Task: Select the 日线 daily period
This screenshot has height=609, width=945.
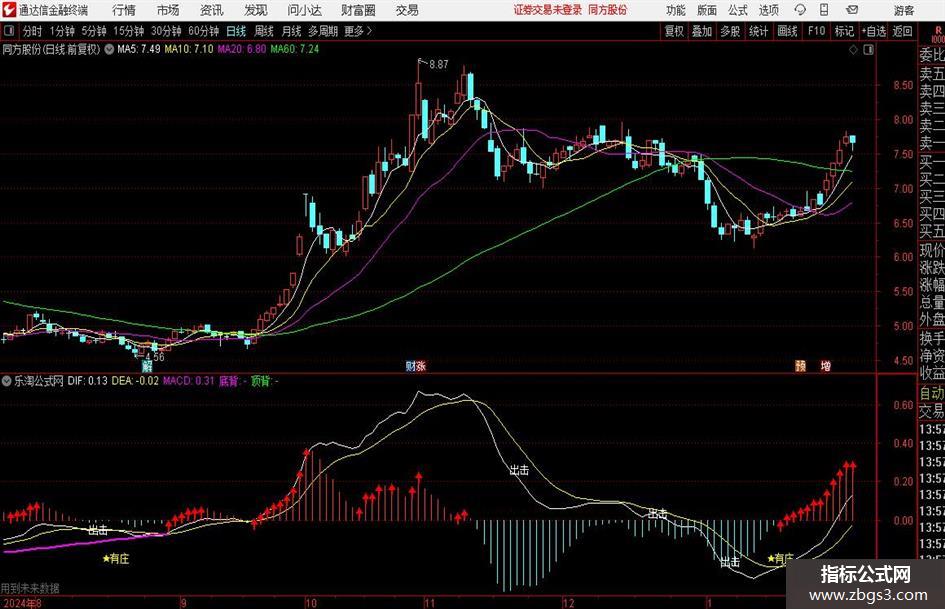Action: [x=236, y=31]
